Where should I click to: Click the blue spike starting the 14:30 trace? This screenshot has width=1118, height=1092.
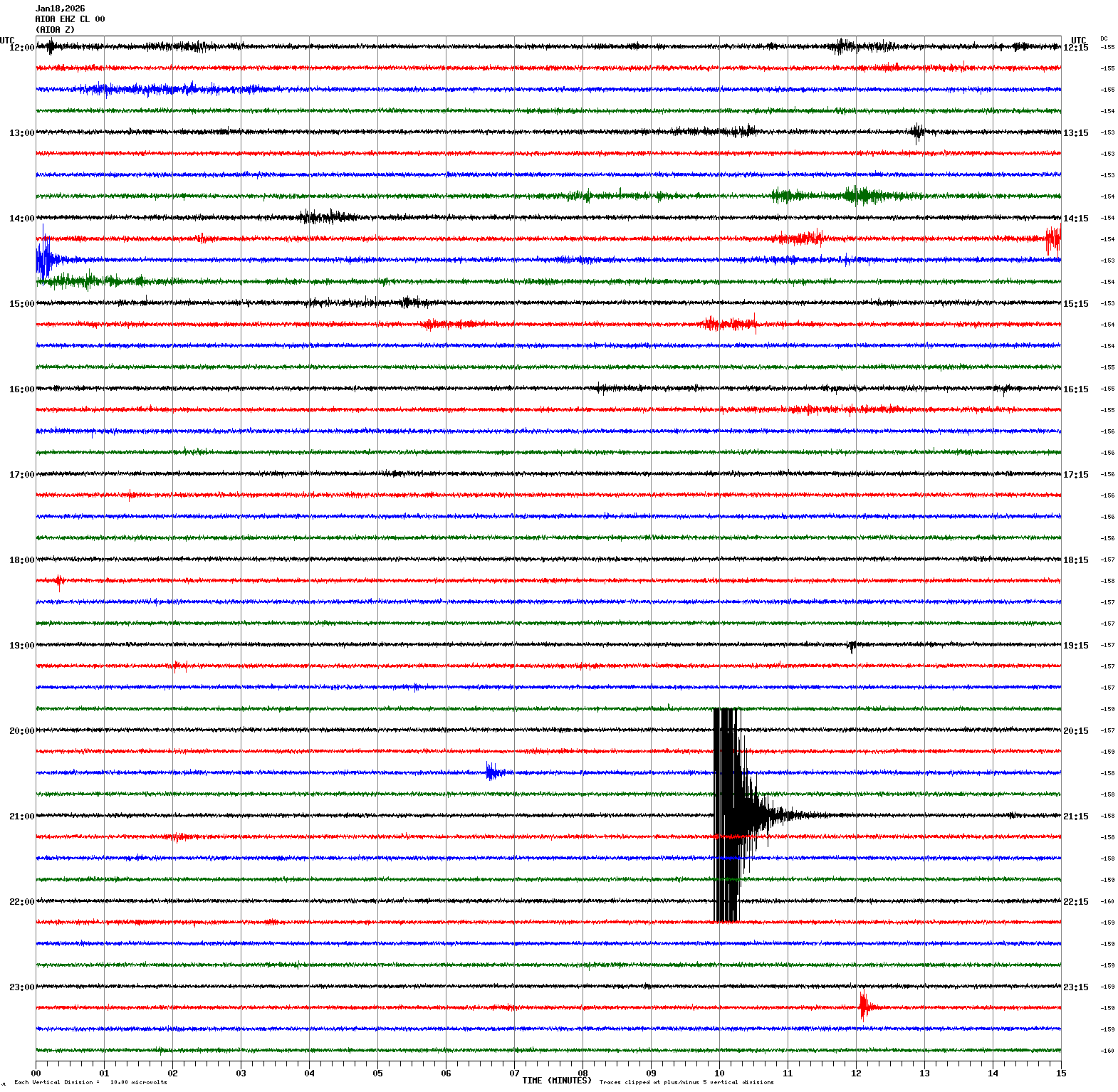pos(43,259)
